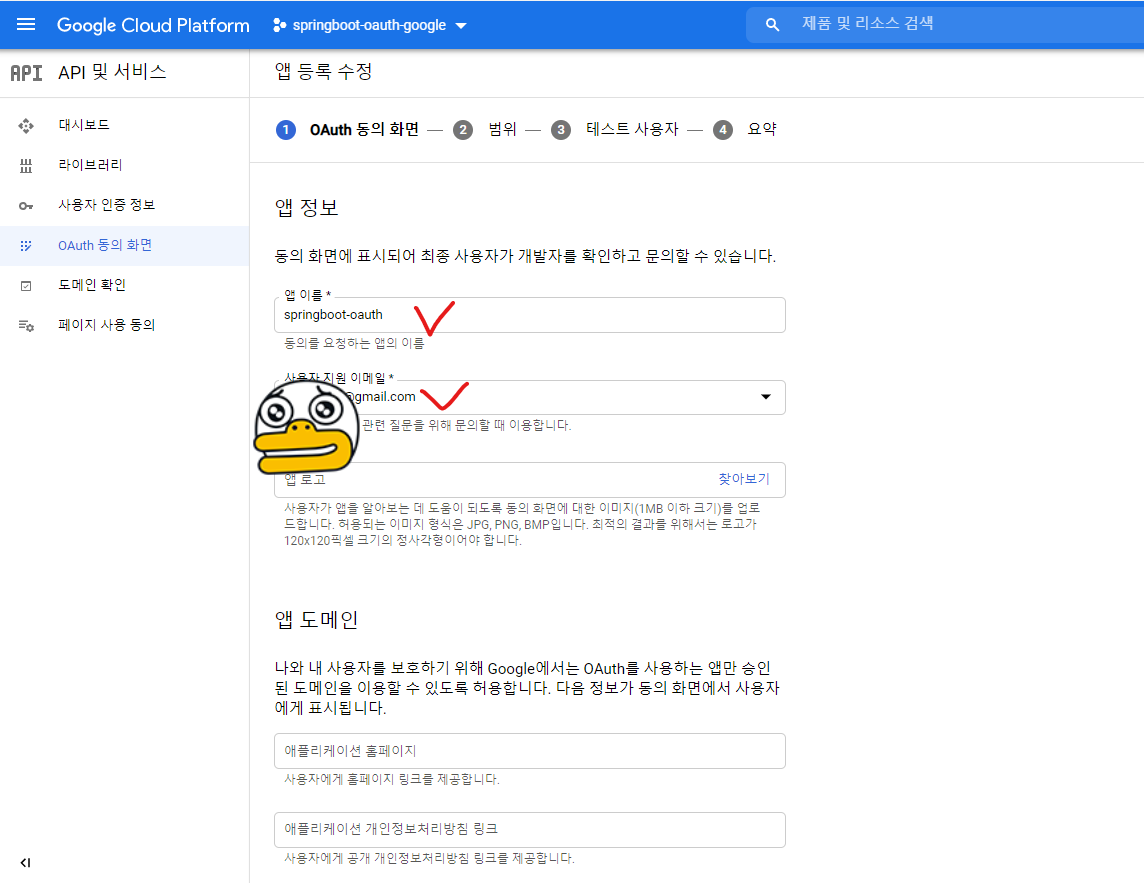Click step 1 circle icon
The height and width of the screenshot is (883, 1144).
[285, 130]
